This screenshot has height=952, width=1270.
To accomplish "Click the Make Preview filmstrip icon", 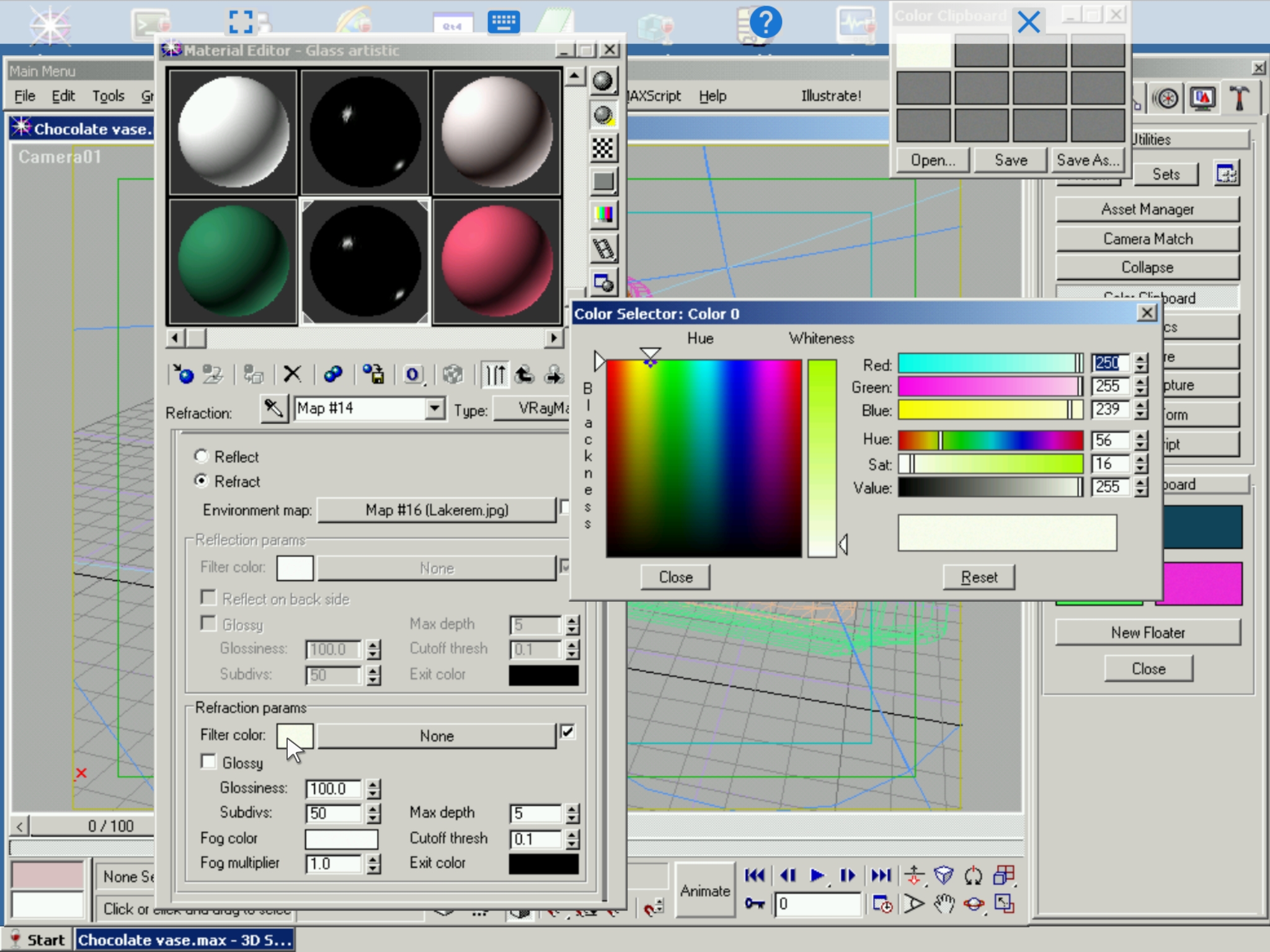I will [603, 249].
